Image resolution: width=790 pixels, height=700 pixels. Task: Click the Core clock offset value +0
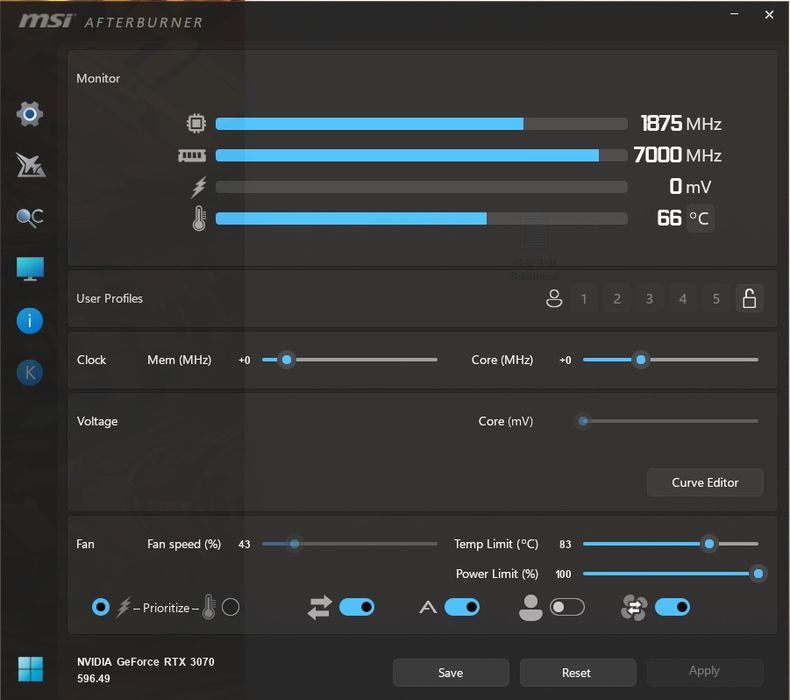pos(565,360)
